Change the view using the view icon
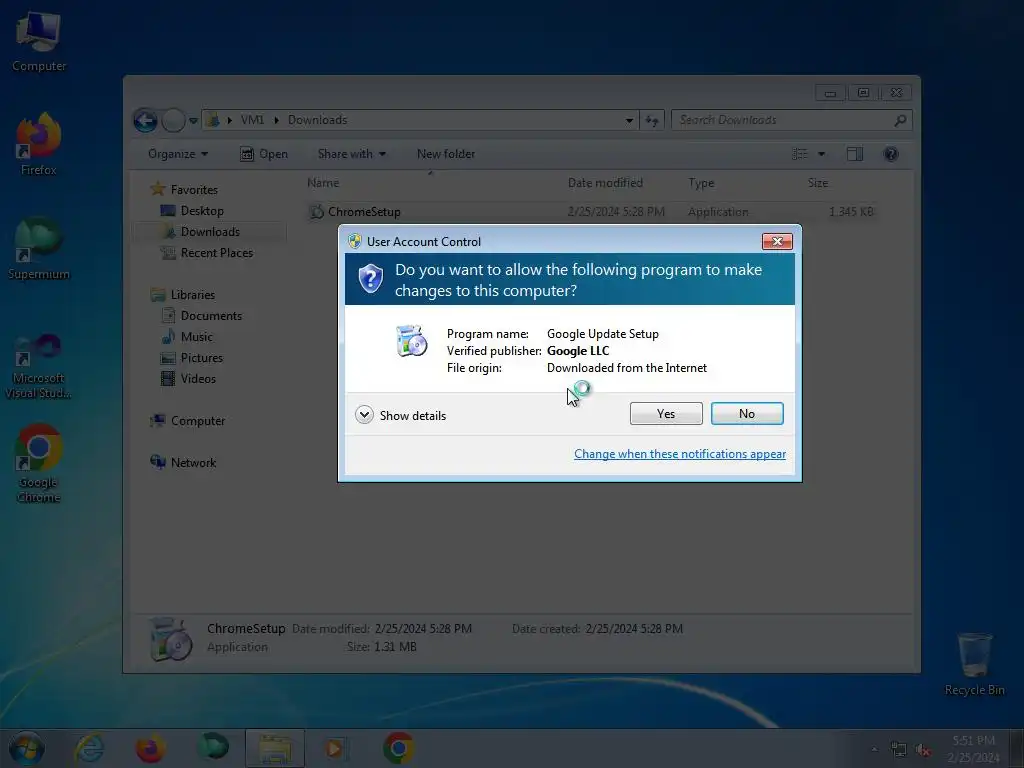The width and height of the screenshot is (1024, 768). 800,154
